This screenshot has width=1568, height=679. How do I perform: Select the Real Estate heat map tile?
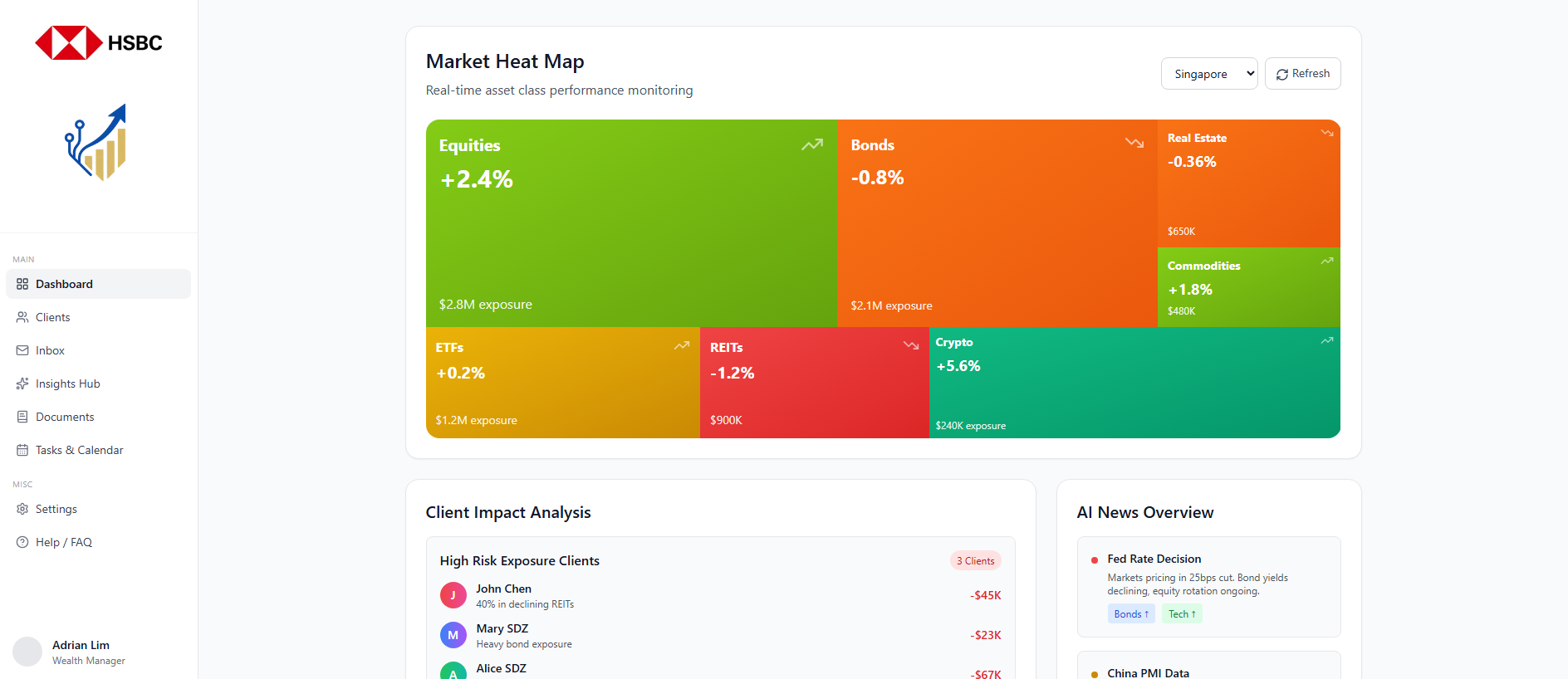click(1249, 183)
